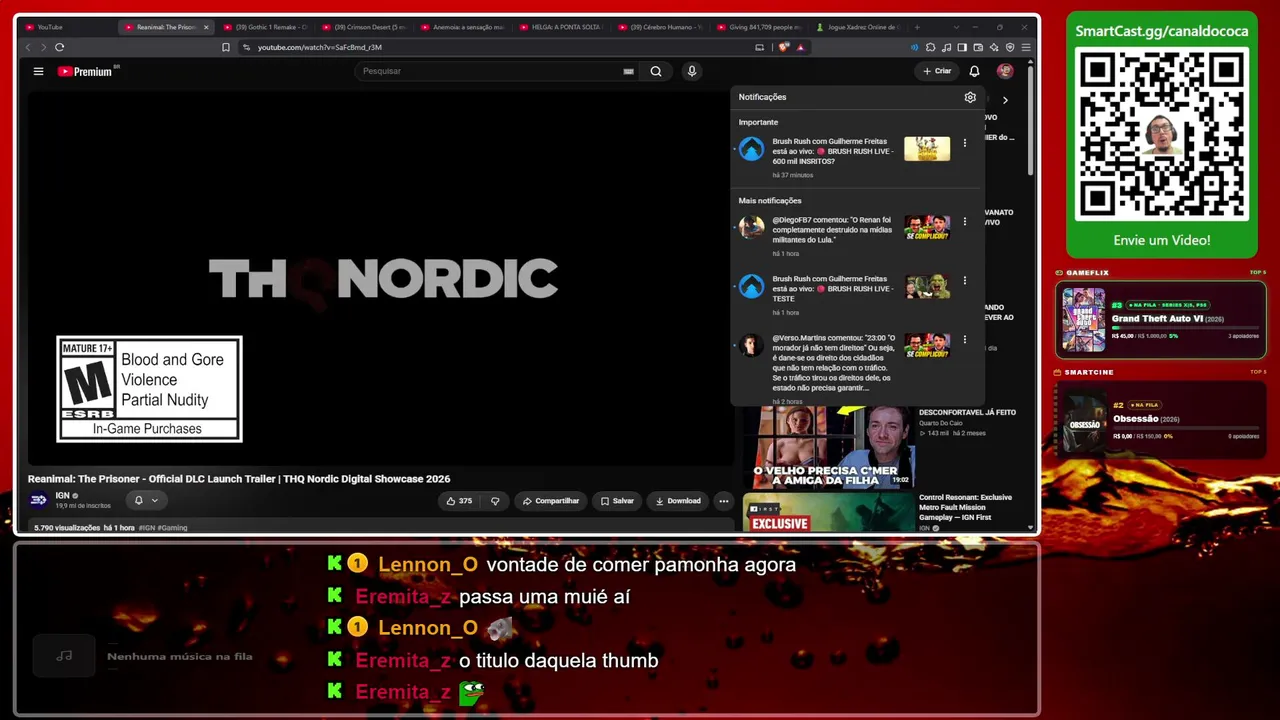Open the O VELHO PRECISA thumbnail video
The image size is (1280, 720).
point(829,447)
